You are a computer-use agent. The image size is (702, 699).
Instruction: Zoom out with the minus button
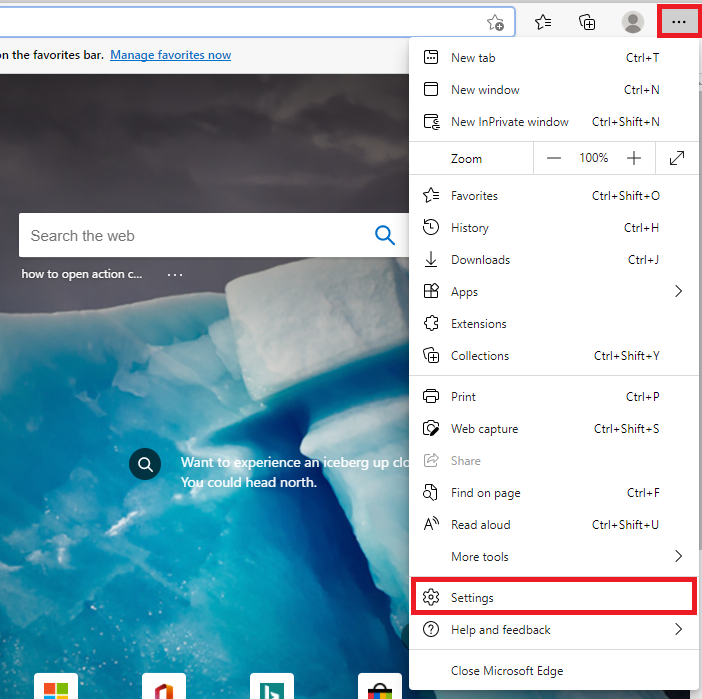[x=554, y=158]
